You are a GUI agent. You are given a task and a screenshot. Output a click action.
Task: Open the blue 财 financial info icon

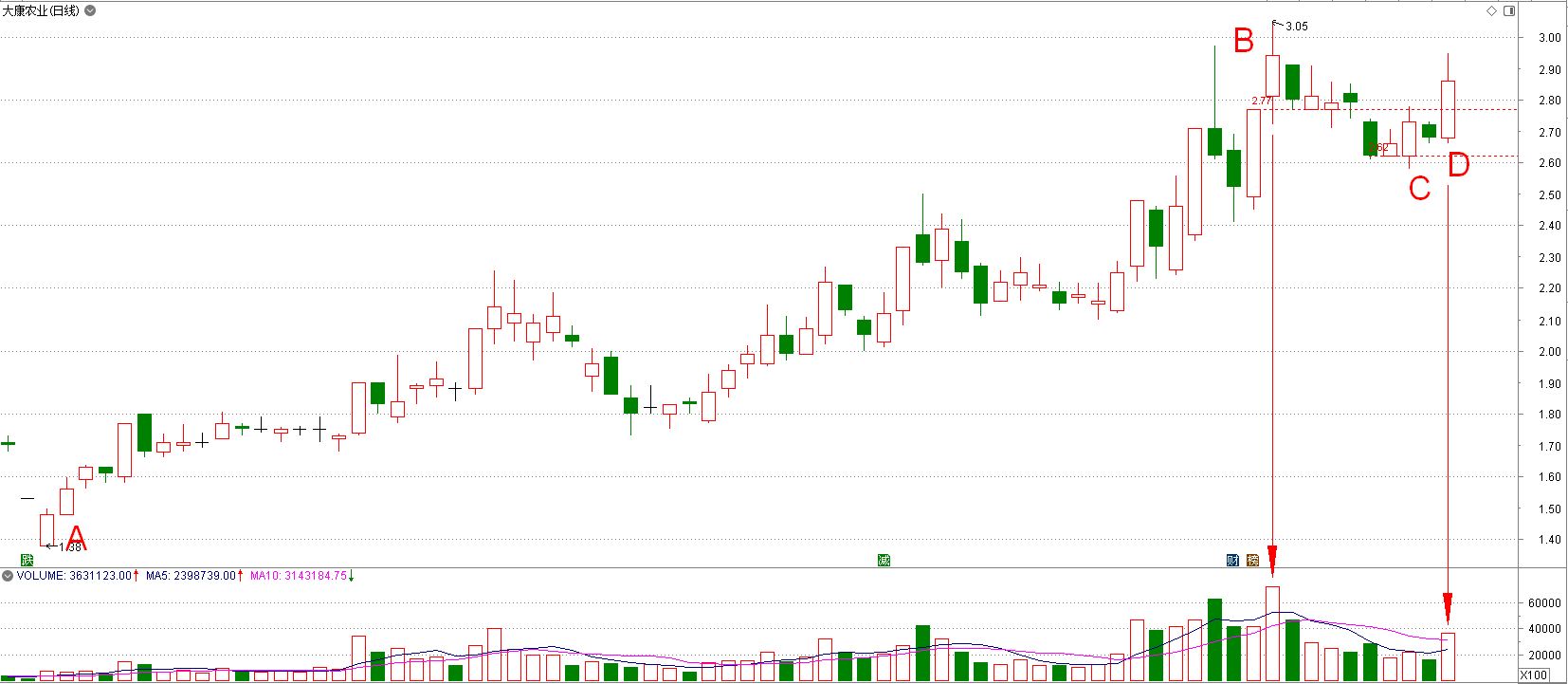(x=1232, y=560)
